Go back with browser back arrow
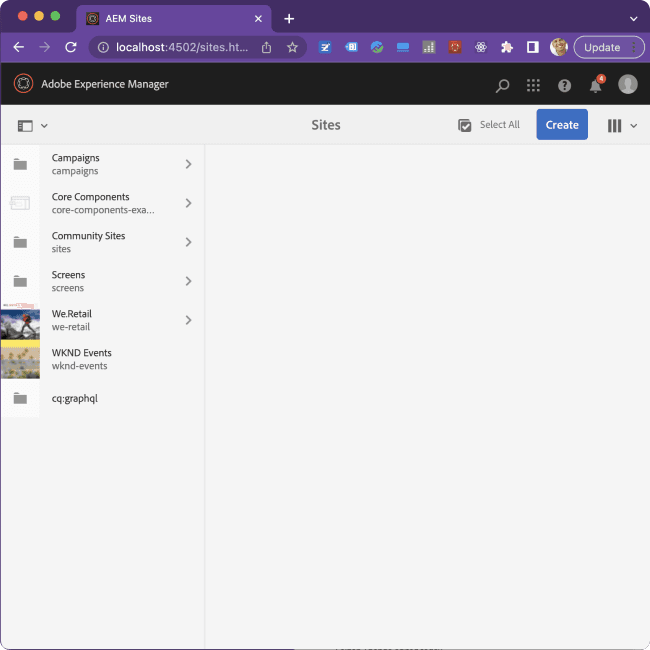Image resolution: width=650 pixels, height=650 pixels. point(19,47)
